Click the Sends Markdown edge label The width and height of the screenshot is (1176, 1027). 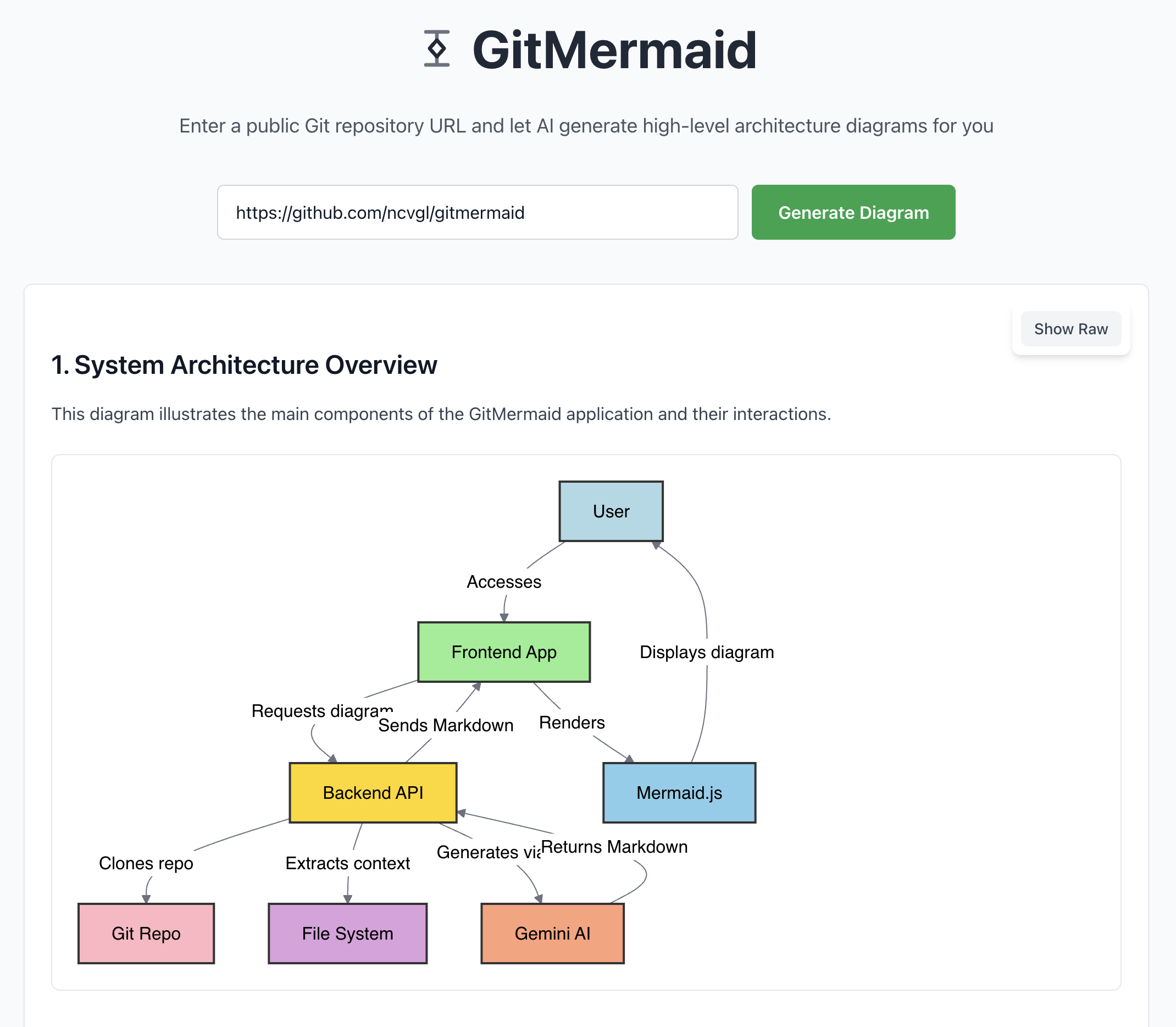pos(446,726)
